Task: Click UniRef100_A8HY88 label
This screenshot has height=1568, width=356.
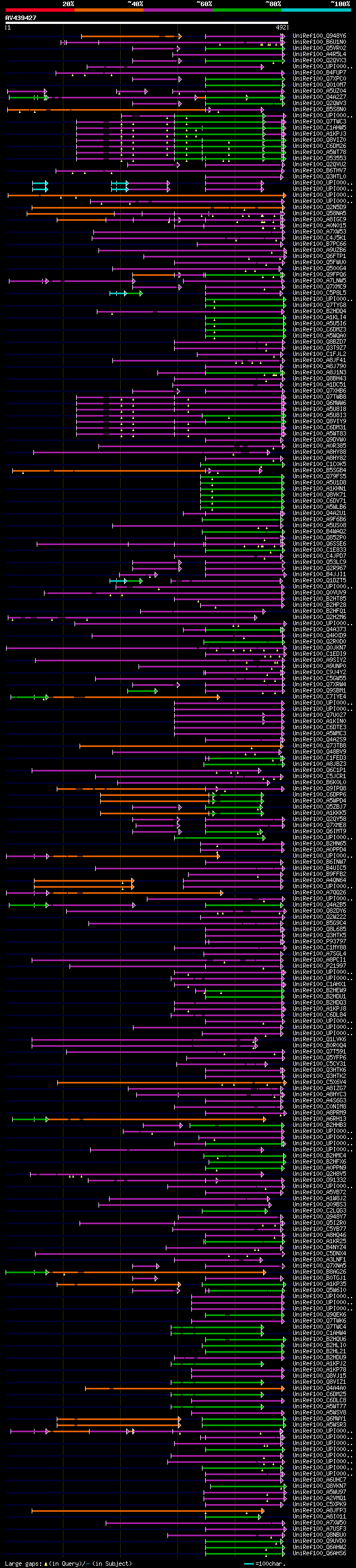Action: [319, 452]
